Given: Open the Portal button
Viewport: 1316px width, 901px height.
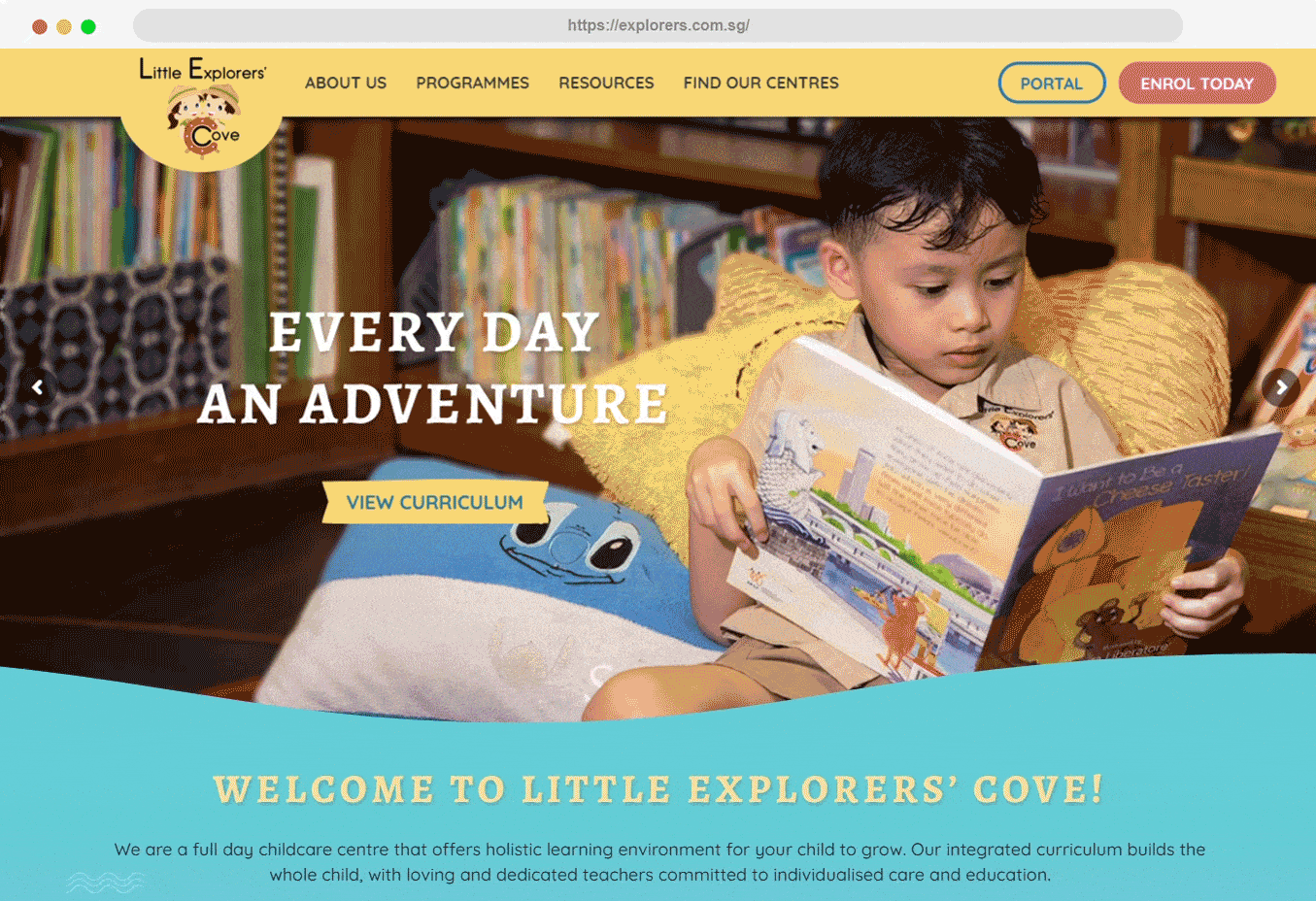Looking at the screenshot, I should coord(1052,83).
